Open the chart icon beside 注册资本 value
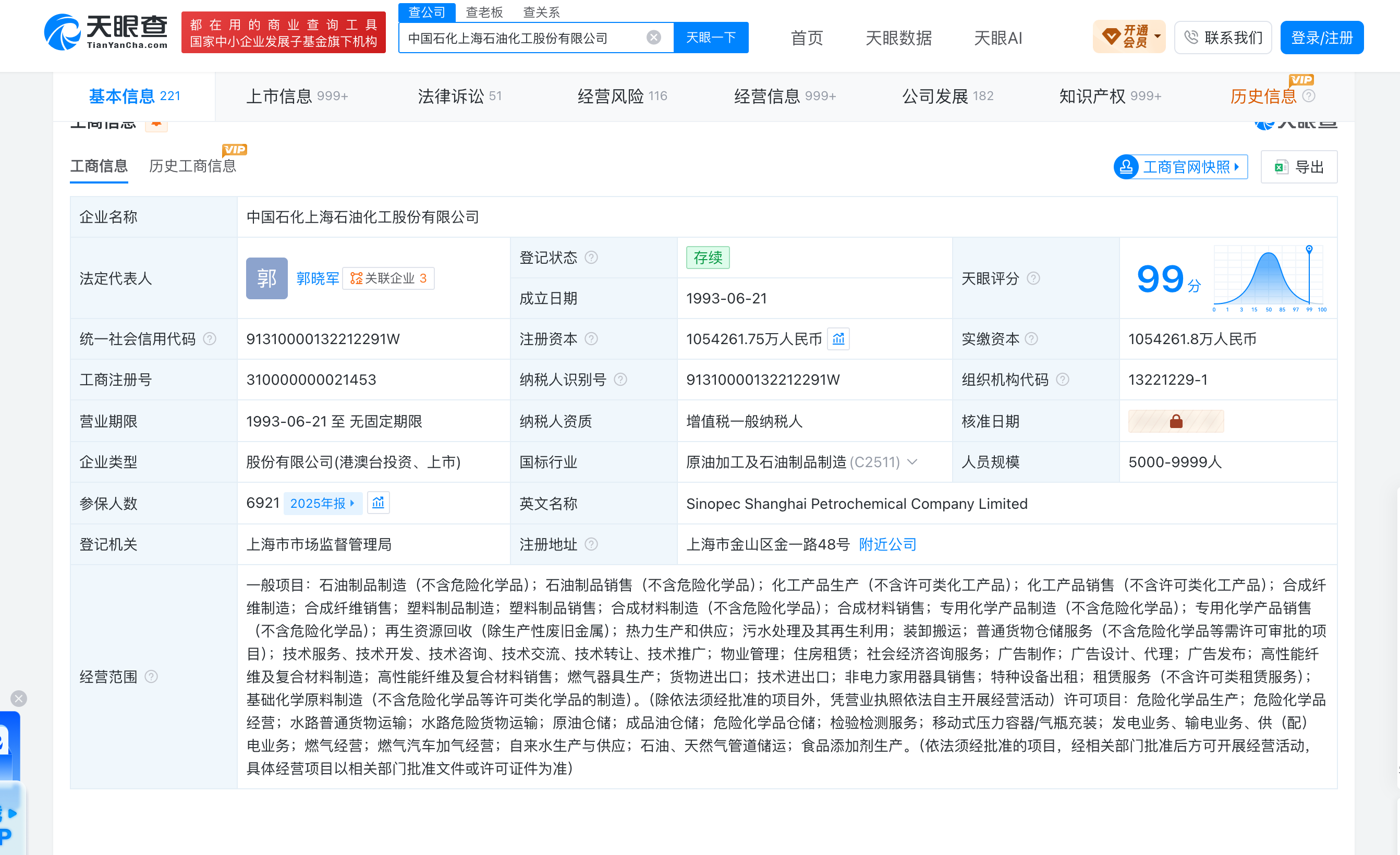Viewport: 1400px width, 855px height. pyautogui.click(x=838, y=338)
